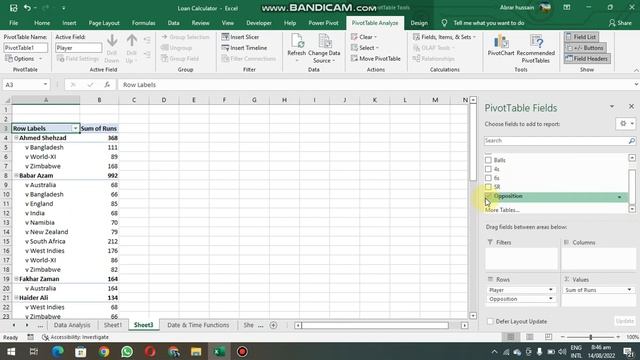Check the Balls field checkbox
640x360 pixels.
(488, 160)
